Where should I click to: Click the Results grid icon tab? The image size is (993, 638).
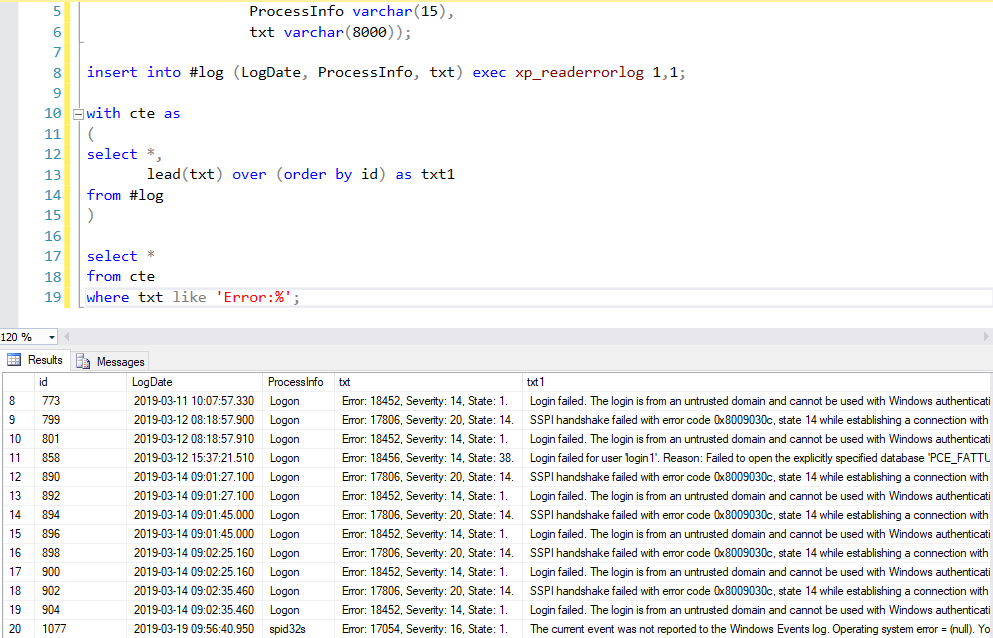pyautogui.click(x=36, y=360)
